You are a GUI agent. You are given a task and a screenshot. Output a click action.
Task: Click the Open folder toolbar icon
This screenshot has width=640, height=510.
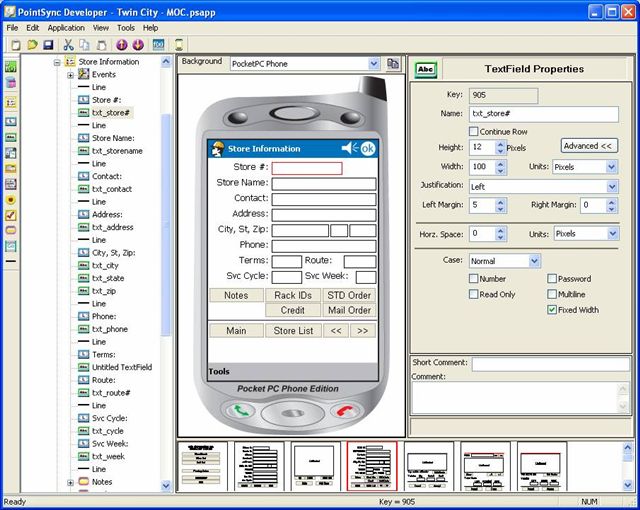[x=32, y=45]
